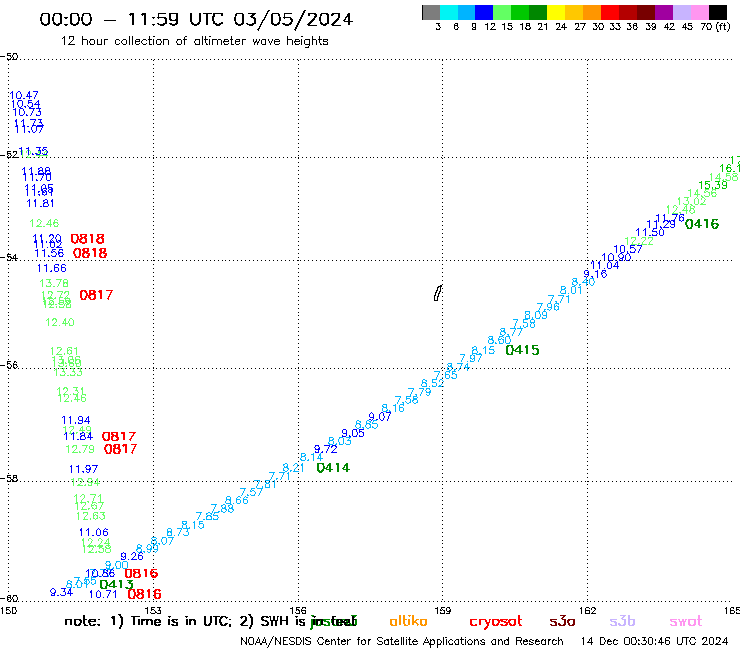
Task: Click the '9.05' wave height value
Action: (x=353, y=433)
